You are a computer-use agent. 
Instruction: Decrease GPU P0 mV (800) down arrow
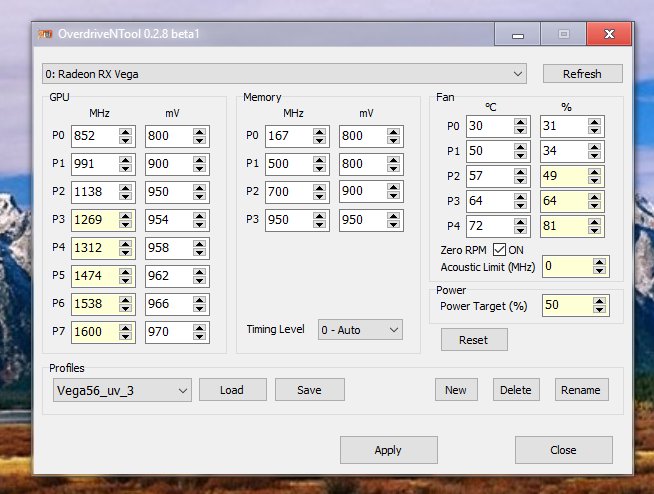(200, 140)
